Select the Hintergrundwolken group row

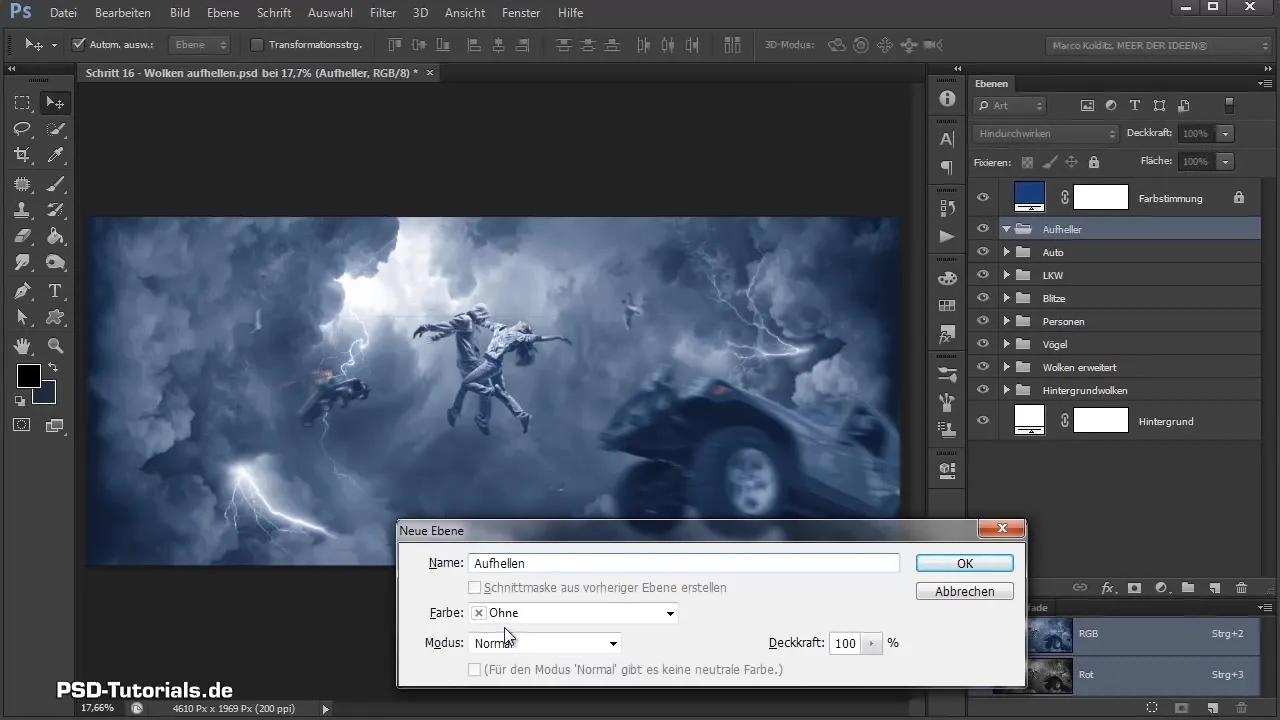click(x=1115, y=390)
